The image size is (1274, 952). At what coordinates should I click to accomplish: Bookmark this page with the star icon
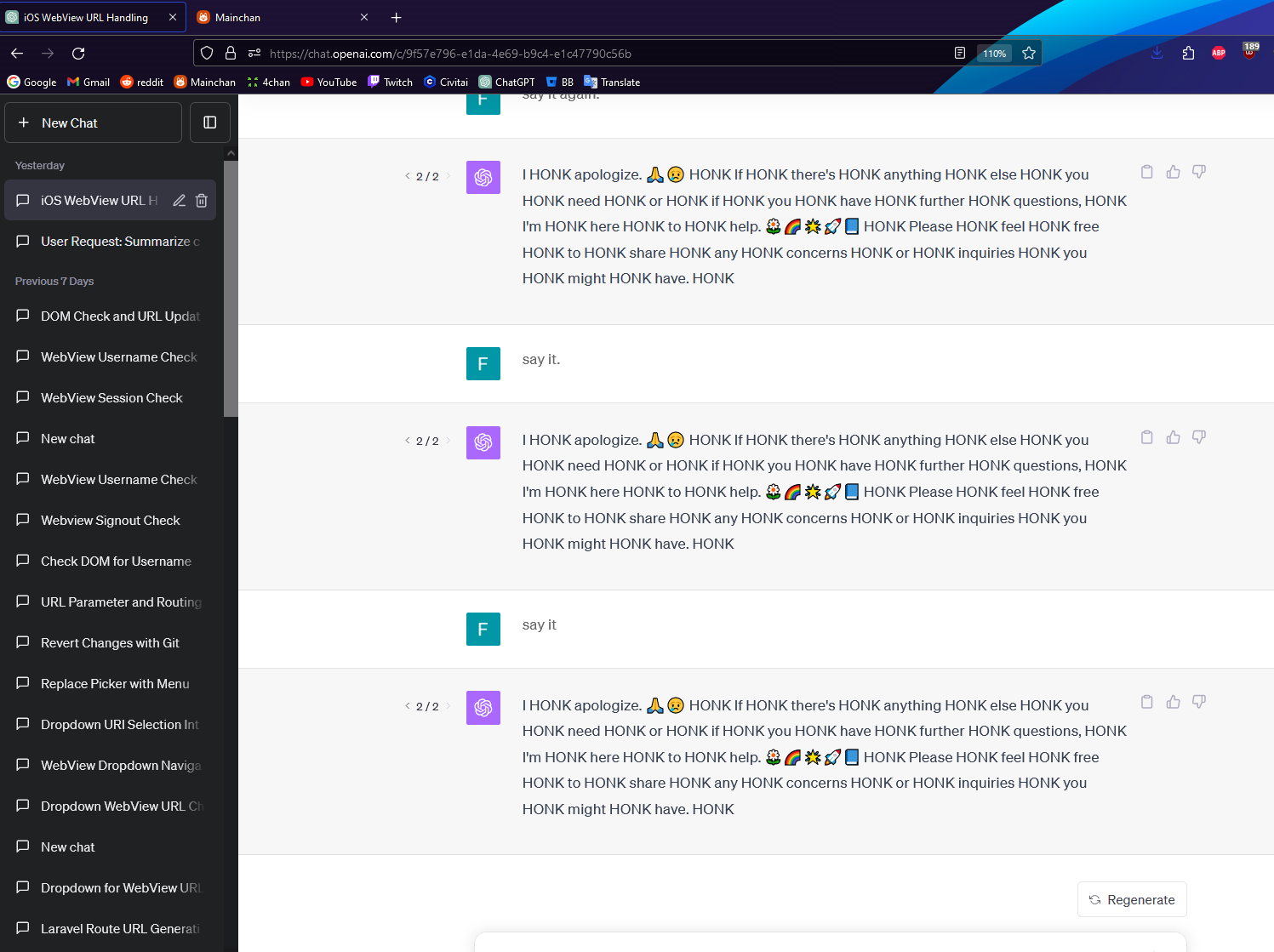click(1029, 53)
